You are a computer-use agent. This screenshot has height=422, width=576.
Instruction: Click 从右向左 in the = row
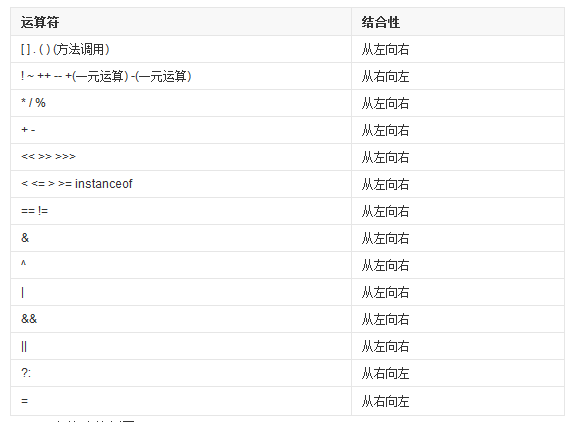[x=385, y=401]
